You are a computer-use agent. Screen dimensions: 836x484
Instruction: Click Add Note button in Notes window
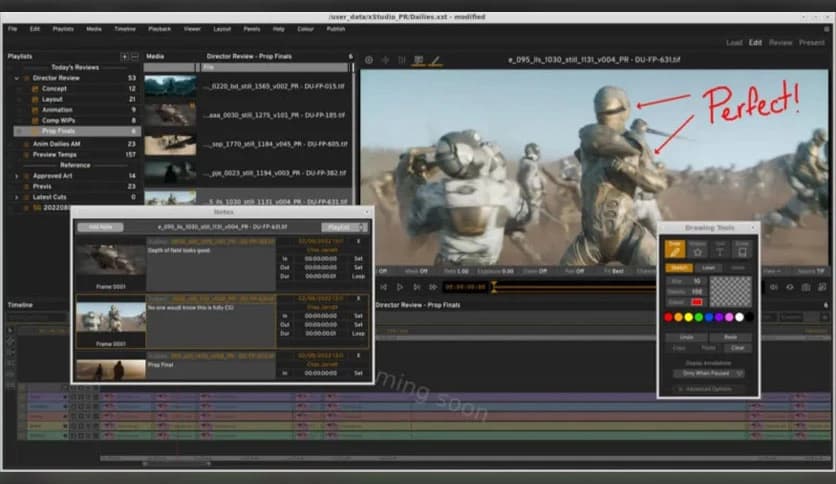100,227
